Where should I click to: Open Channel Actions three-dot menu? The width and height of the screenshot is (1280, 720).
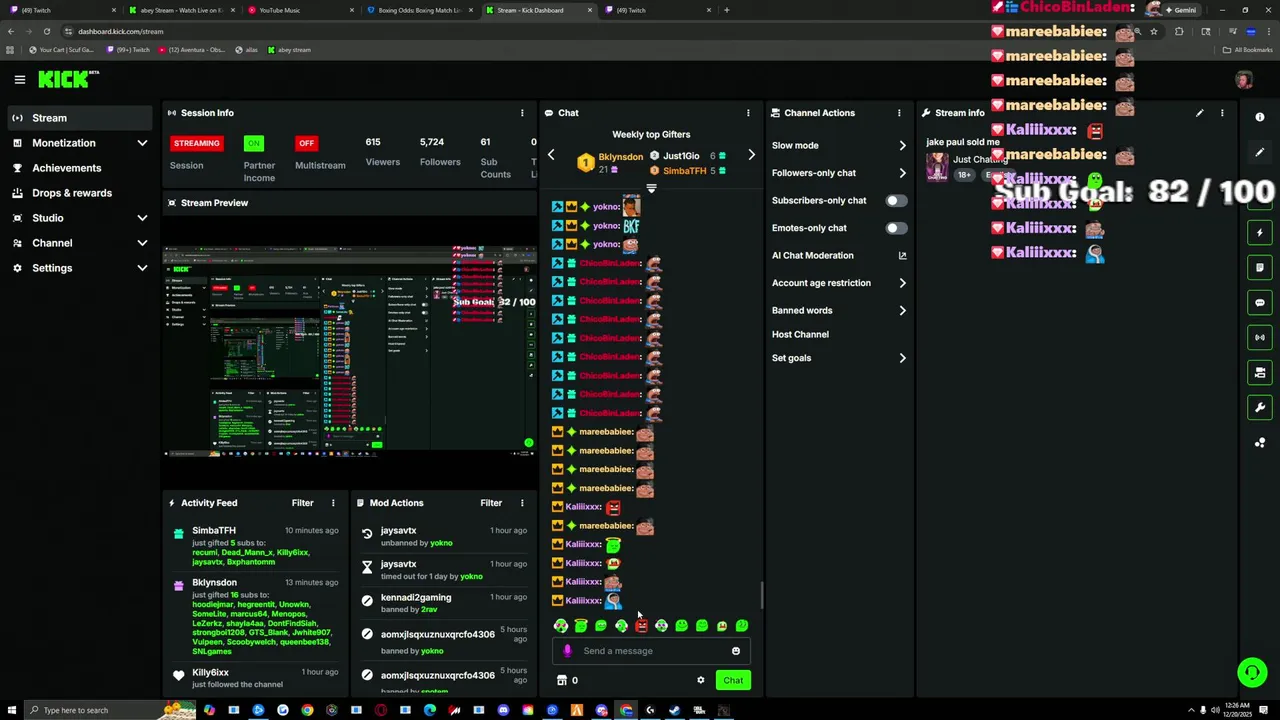899,113
